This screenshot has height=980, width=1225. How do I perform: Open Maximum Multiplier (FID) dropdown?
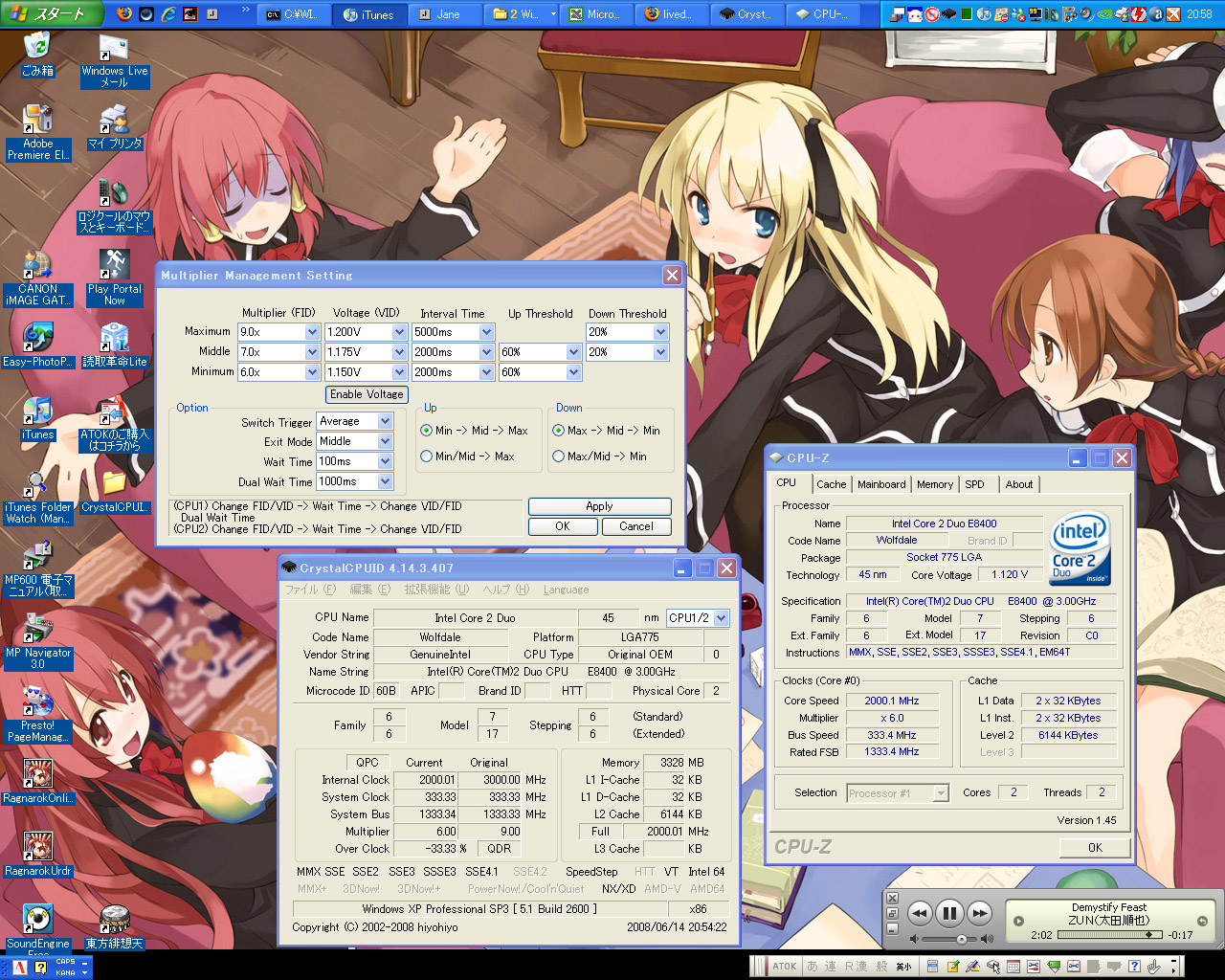312,332
